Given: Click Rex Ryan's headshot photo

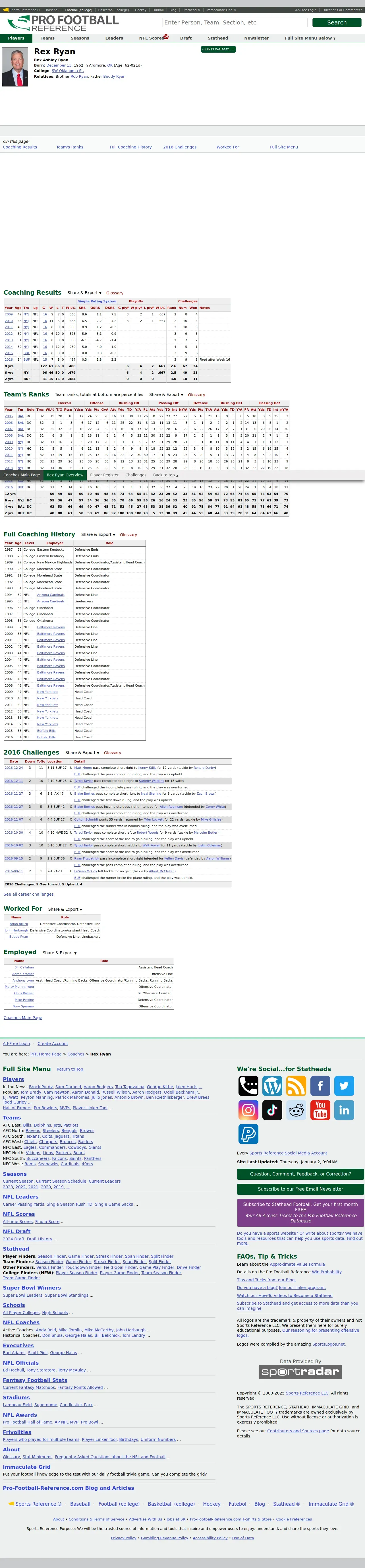Looking at the screenshot, I should [x=15, y=67].
